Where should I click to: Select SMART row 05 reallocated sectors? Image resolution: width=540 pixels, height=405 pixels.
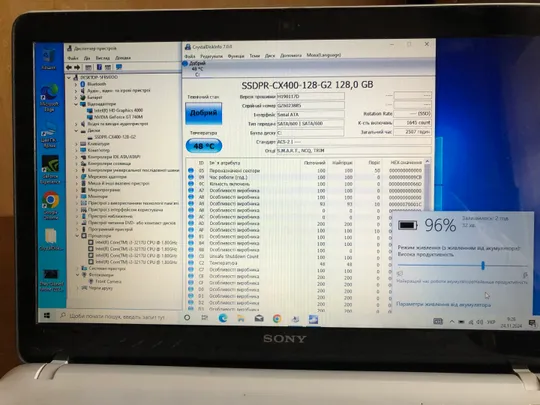pos(305,170)
